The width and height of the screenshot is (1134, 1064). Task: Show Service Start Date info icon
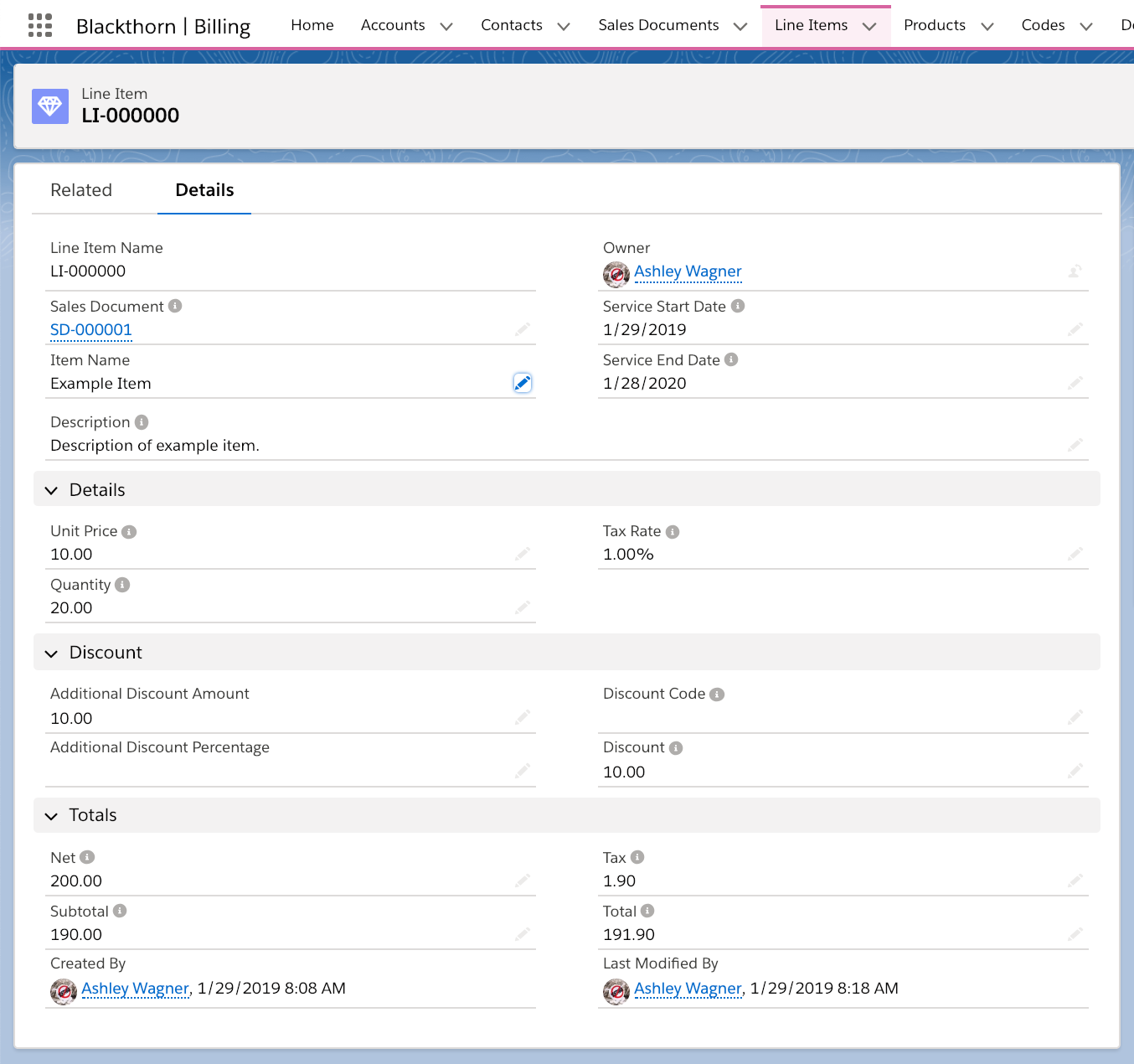[738, 306]
